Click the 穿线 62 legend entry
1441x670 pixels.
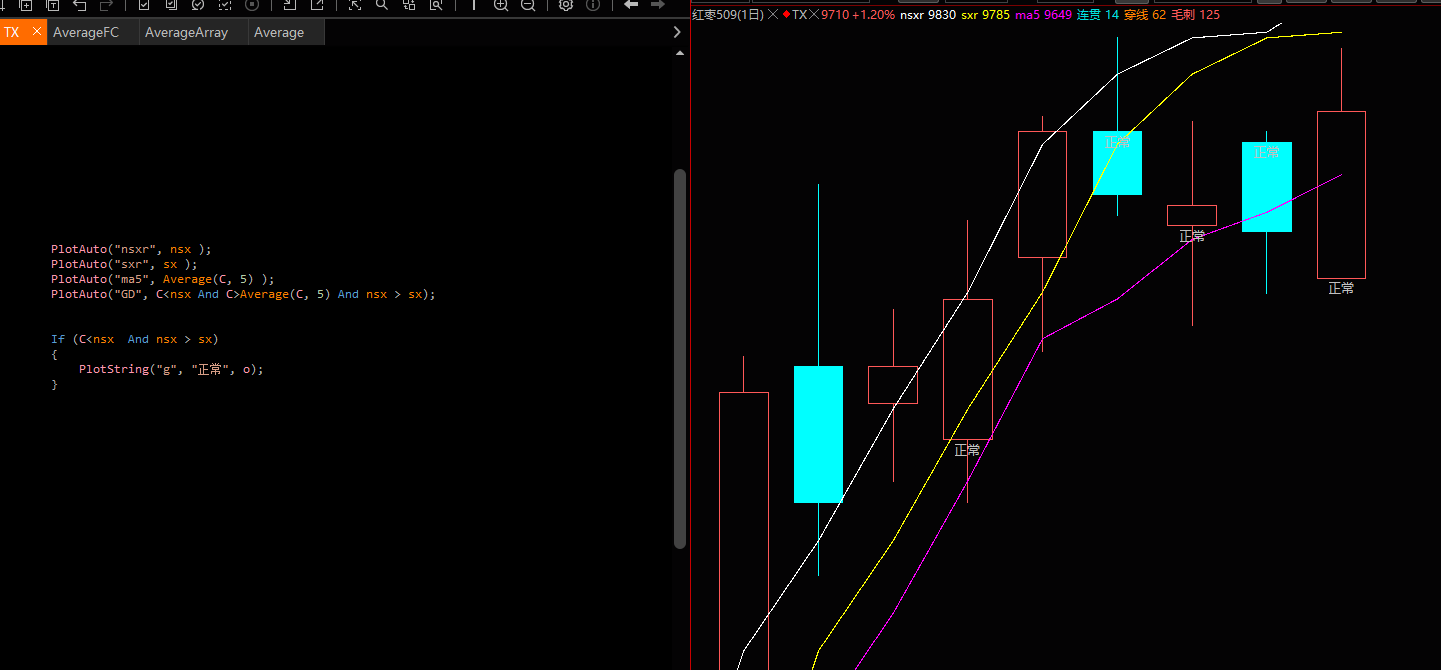[1145, 15]
